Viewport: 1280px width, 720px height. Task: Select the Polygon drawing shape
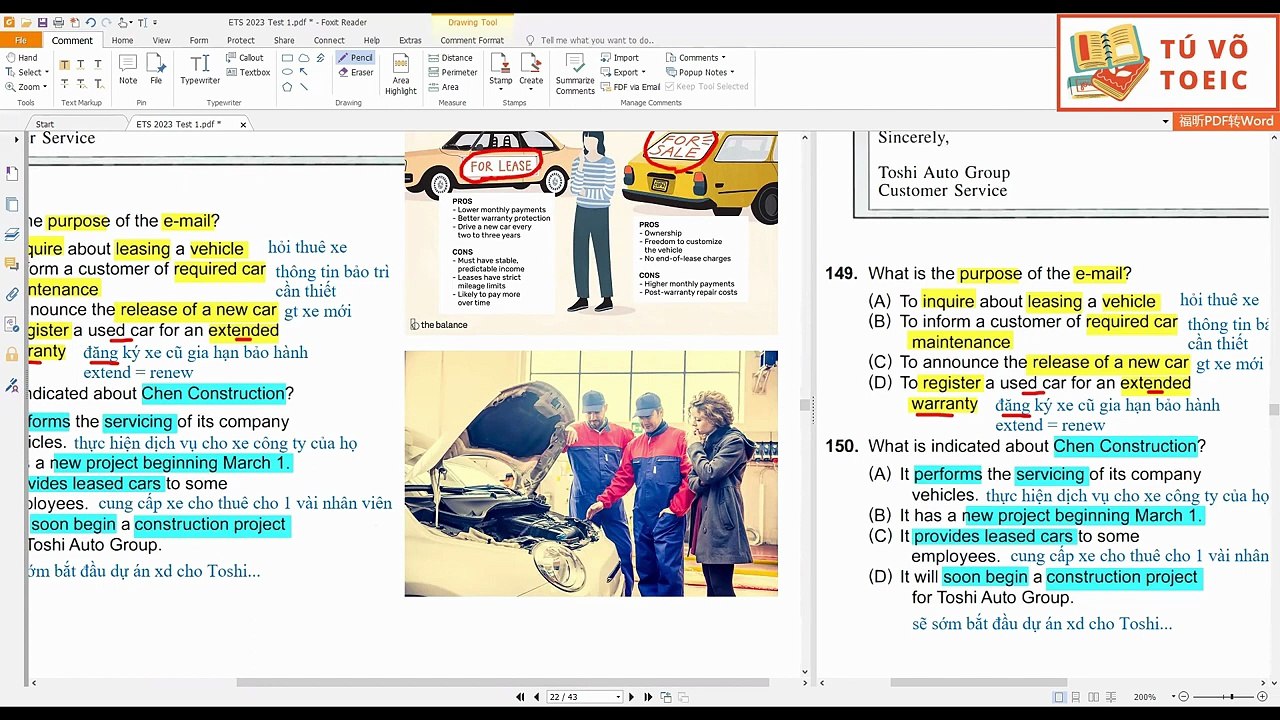coord(287,87)
